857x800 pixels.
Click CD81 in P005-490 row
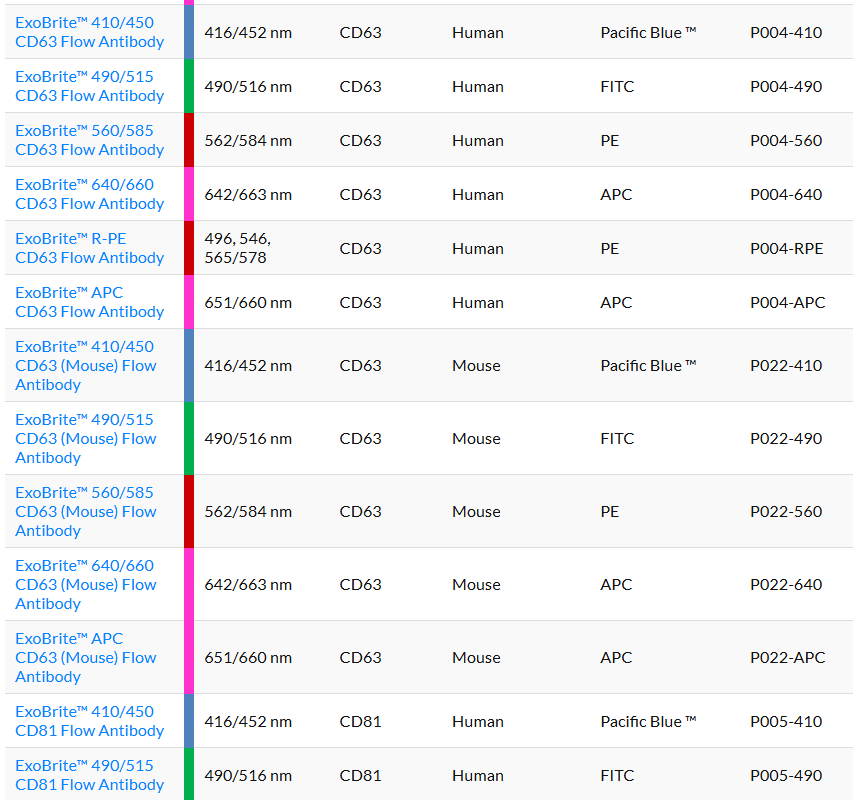click(360, 776)
